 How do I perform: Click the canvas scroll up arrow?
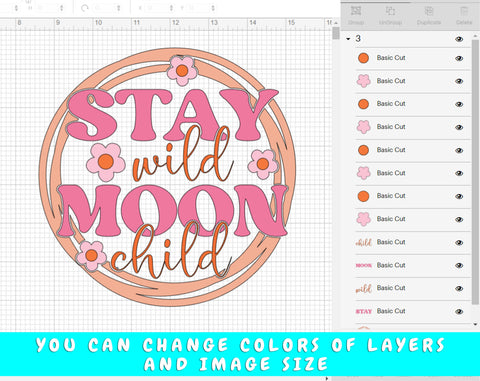336,23
